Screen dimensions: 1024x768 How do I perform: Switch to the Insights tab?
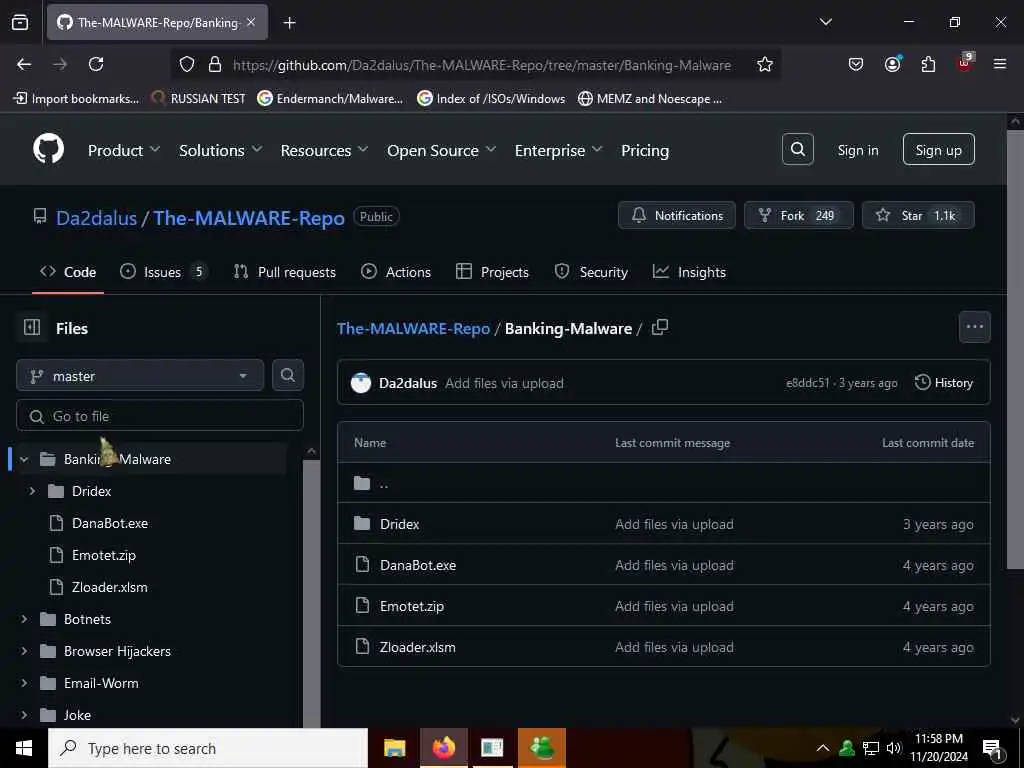[689, 272]
